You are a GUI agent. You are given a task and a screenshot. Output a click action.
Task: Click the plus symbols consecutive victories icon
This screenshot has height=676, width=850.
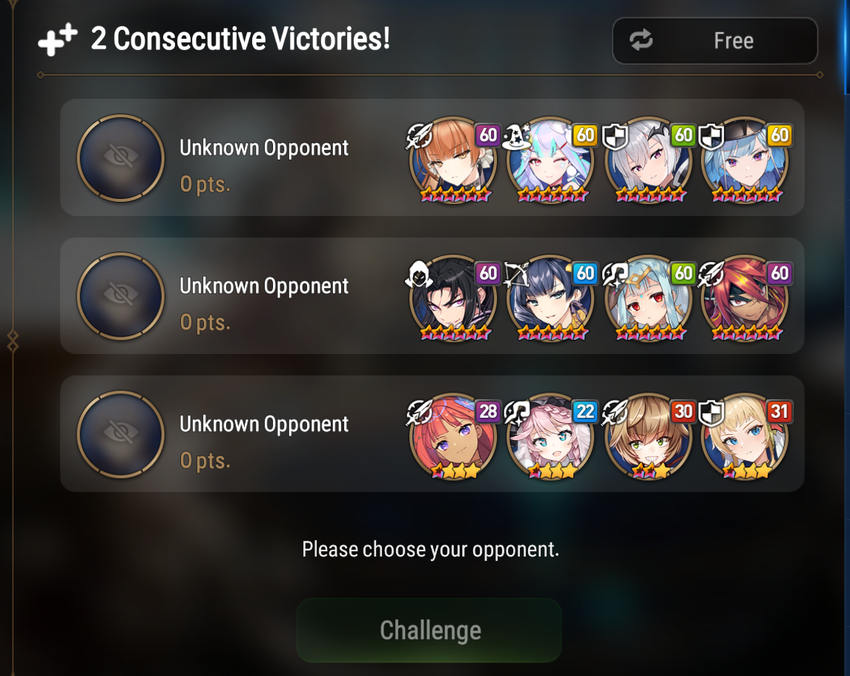57,40
